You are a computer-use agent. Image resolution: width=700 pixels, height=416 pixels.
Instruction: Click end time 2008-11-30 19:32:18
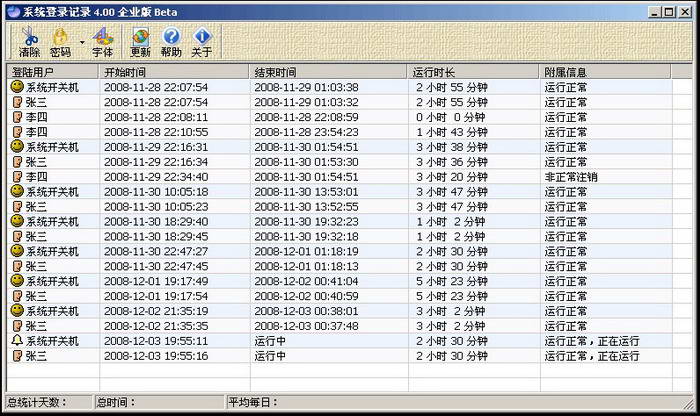click(x=306, y=237)
